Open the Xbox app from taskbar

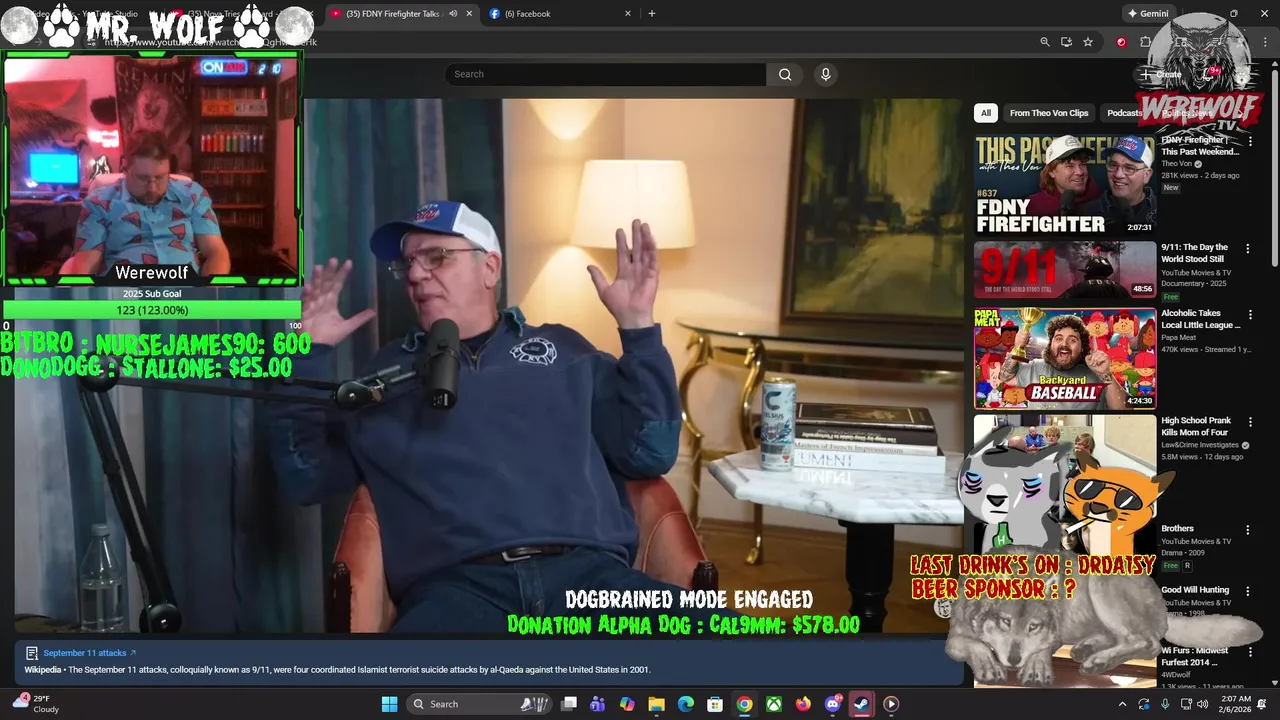[774, 704]
